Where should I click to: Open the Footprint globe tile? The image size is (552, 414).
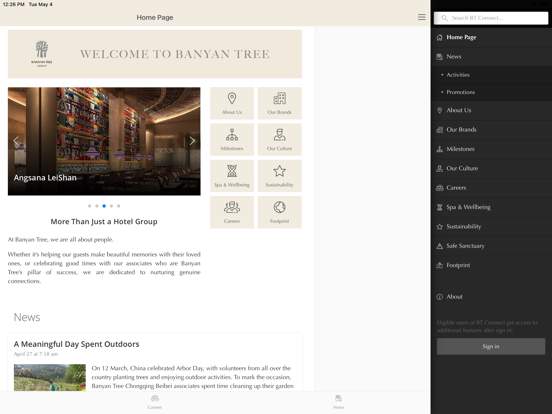coord(280,212)
